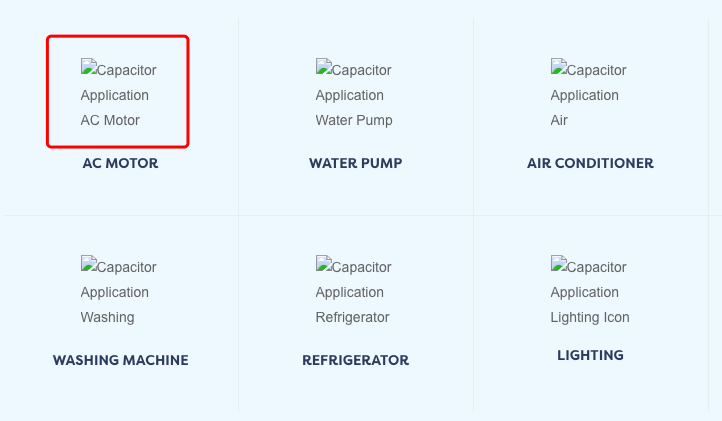Open the AIR CONDITIONER heading link
Image resolution: width=722 pixels, height=421 pixels.
click(590, 163)
